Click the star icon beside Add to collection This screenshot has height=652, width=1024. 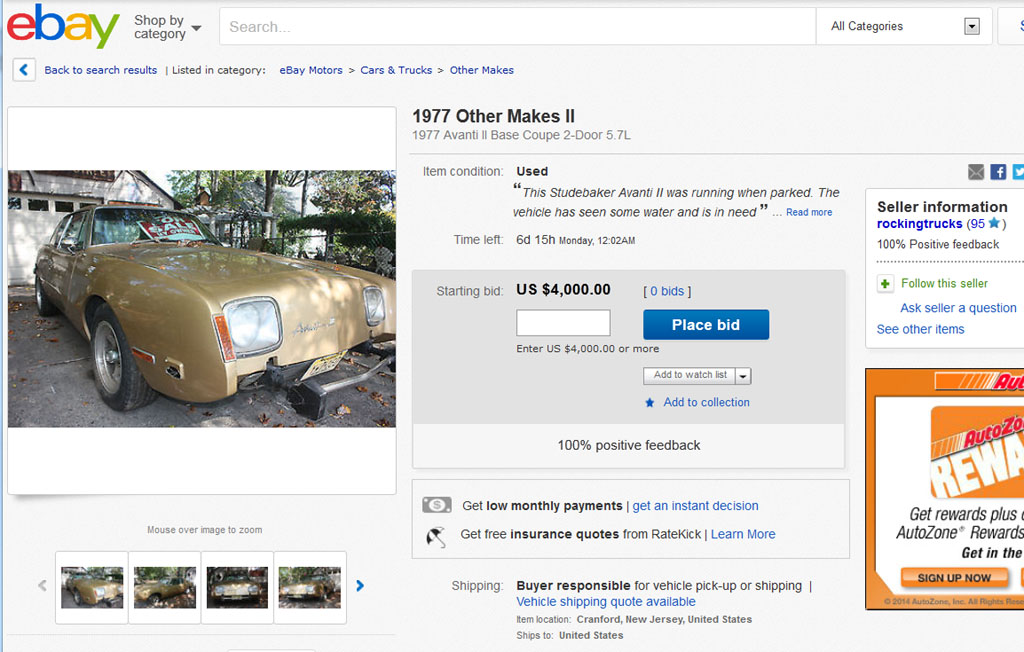click(x=650, y=403)
